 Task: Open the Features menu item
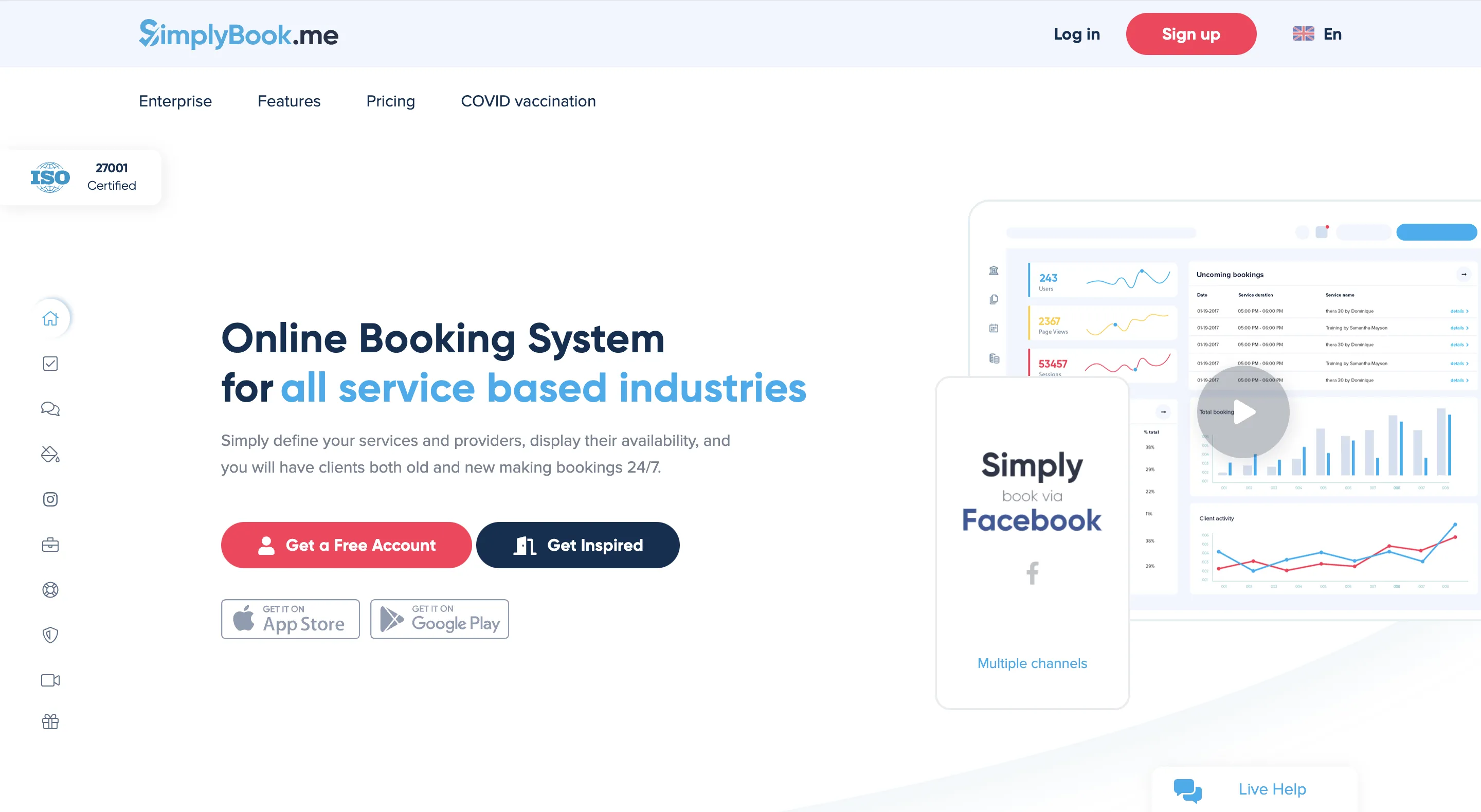coord(289,101)
